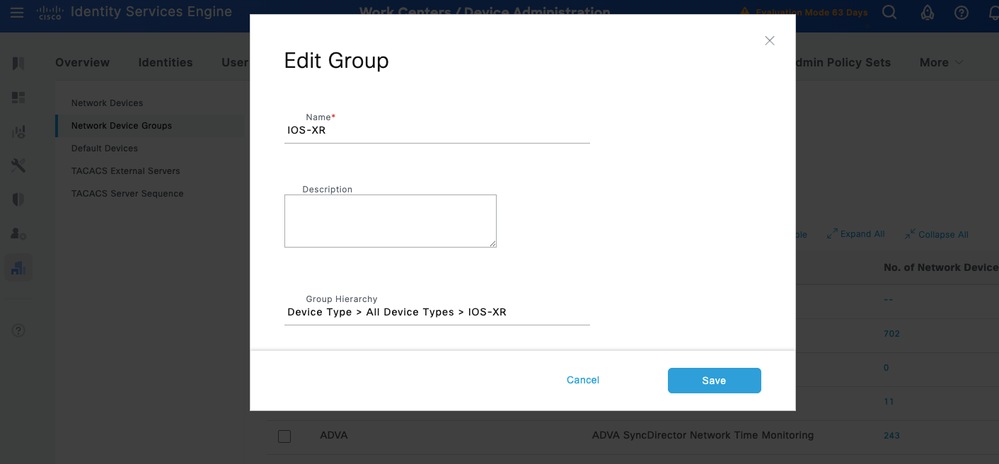Open the administration user-gear sidebar icon
This screenshot has height=464, width=999.
[x=18, y=233]
